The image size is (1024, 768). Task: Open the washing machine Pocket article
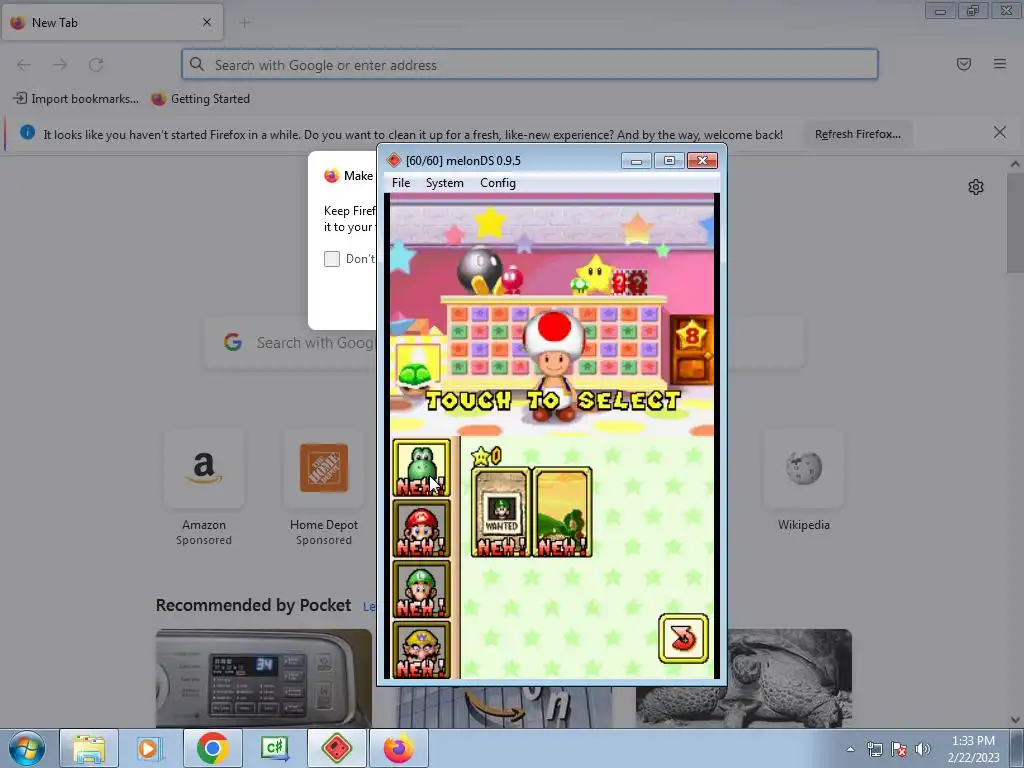click(264, 678)
